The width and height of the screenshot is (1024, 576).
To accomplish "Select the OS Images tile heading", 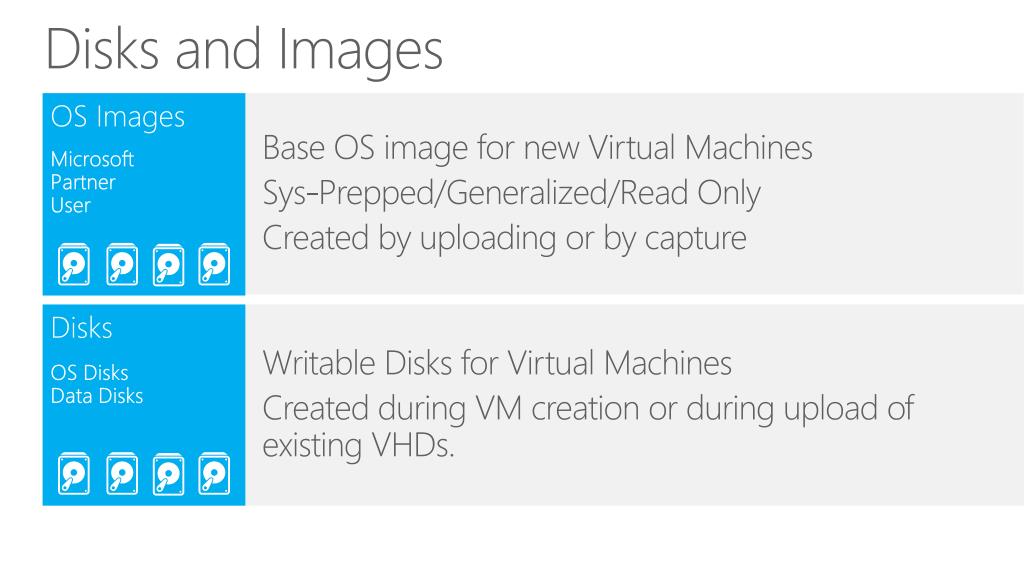I will 118,118.
